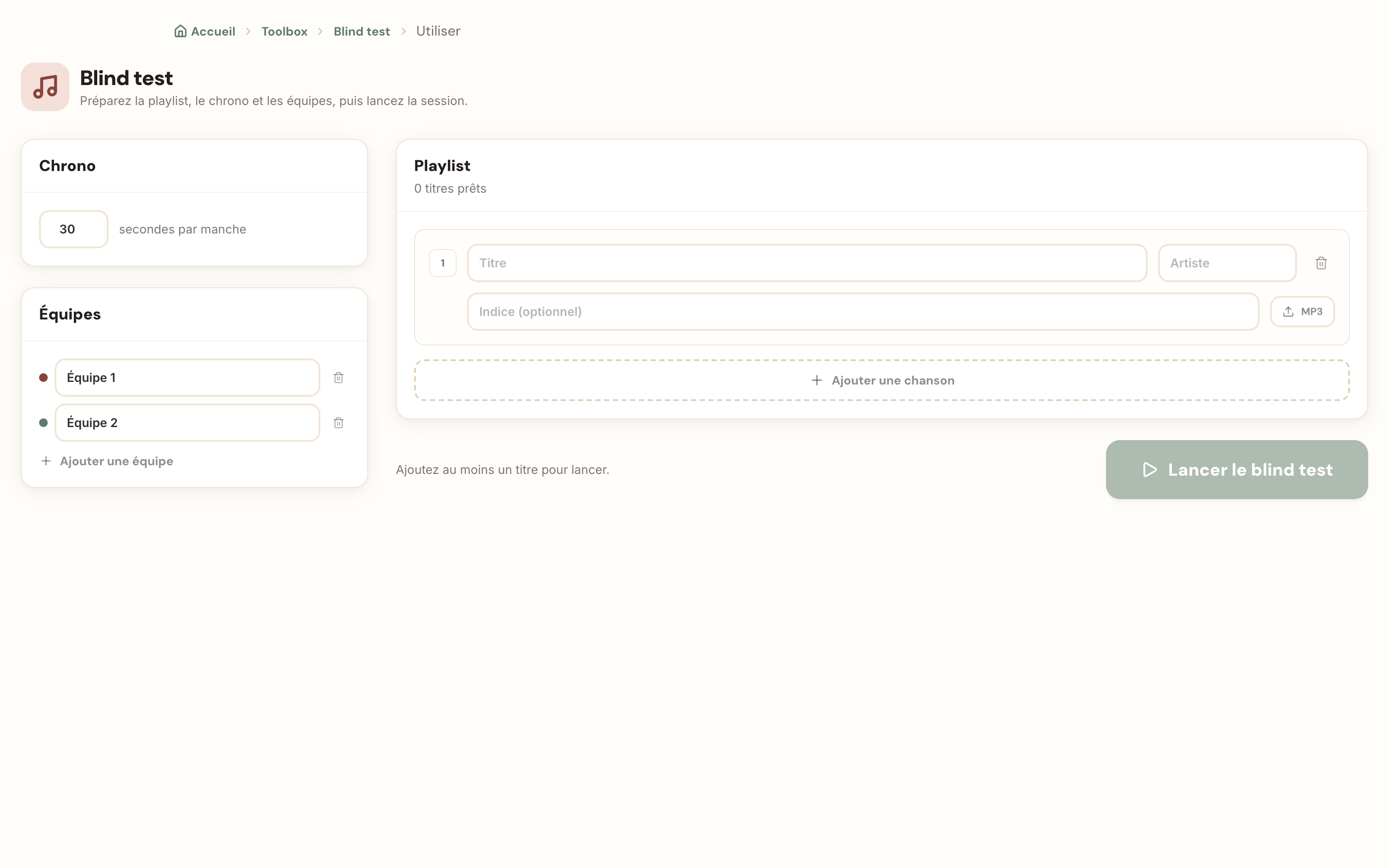Click the upload icon on MP3 button

[1288, 312]
